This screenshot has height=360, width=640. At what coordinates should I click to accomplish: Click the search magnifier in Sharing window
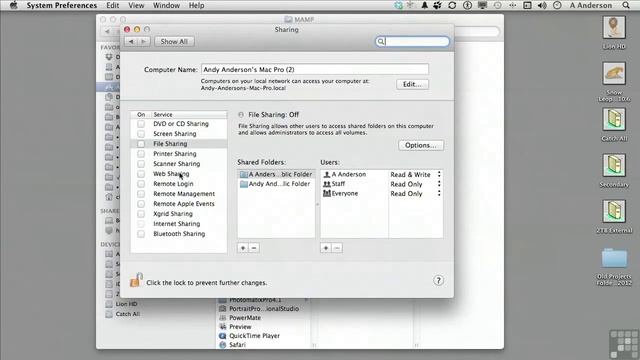click(x=380, y=42)
